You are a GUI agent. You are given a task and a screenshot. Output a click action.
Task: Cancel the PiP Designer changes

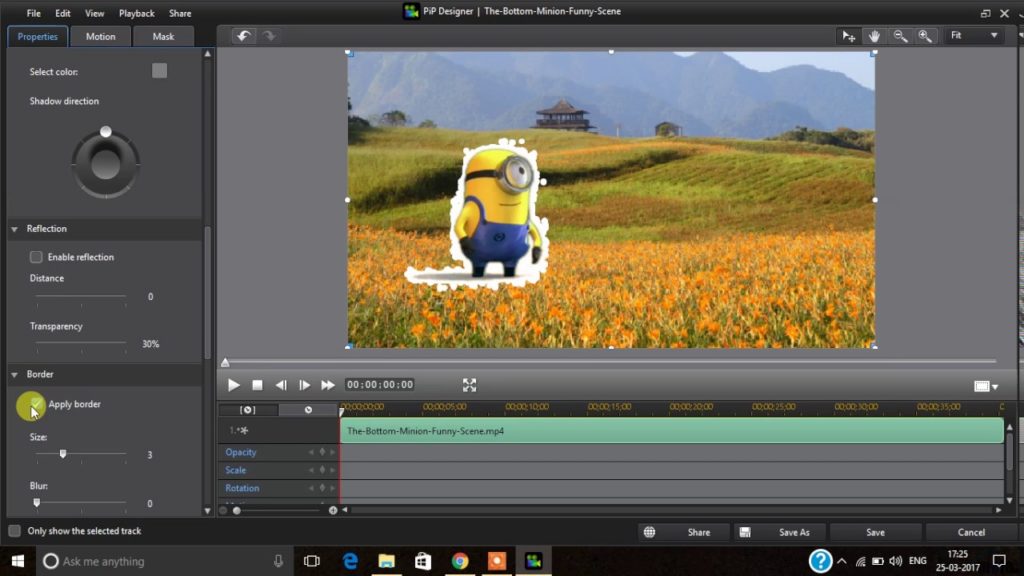click(971, 532)
